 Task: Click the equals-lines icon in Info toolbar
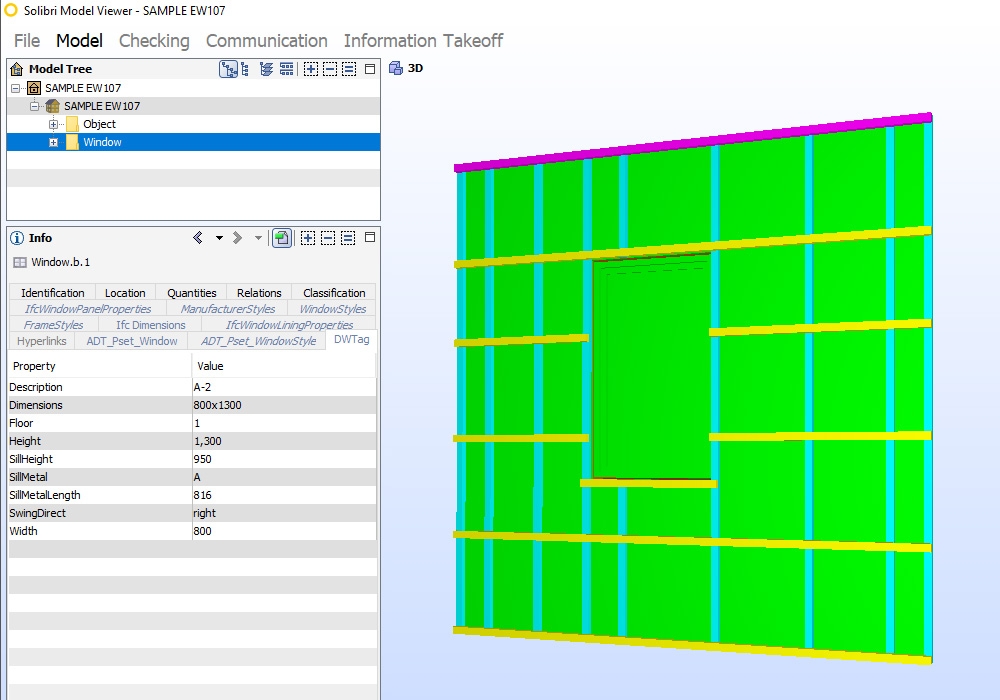click(348, 238)
